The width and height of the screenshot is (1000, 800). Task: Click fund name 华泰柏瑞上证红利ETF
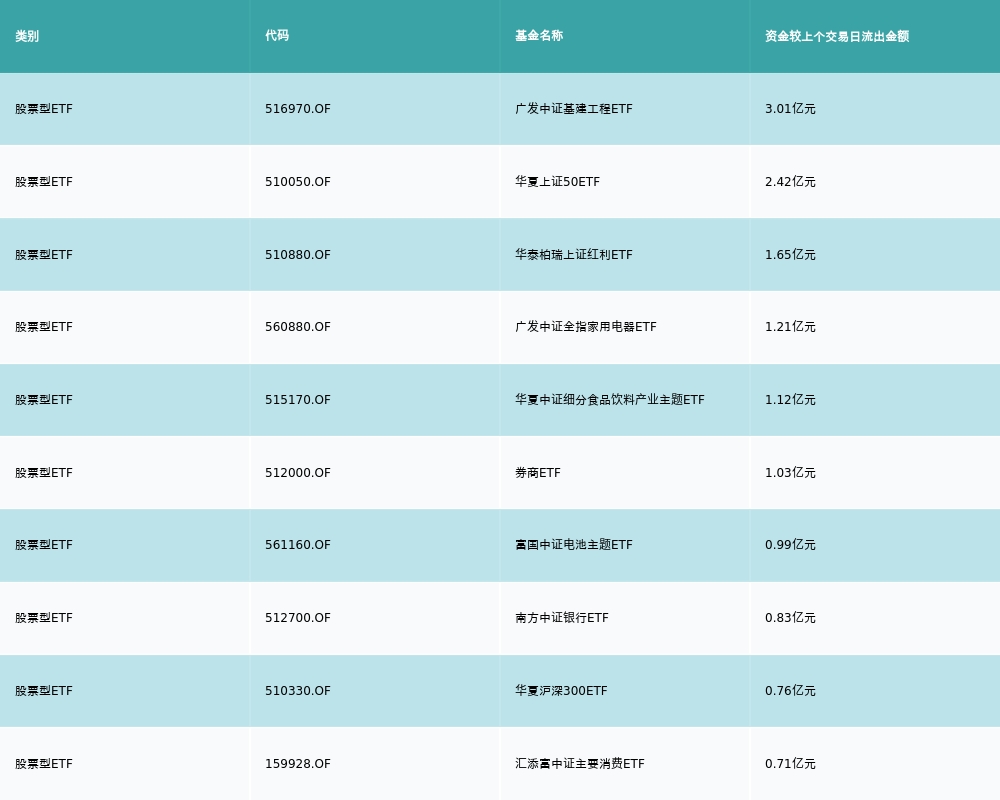[574, 255]
